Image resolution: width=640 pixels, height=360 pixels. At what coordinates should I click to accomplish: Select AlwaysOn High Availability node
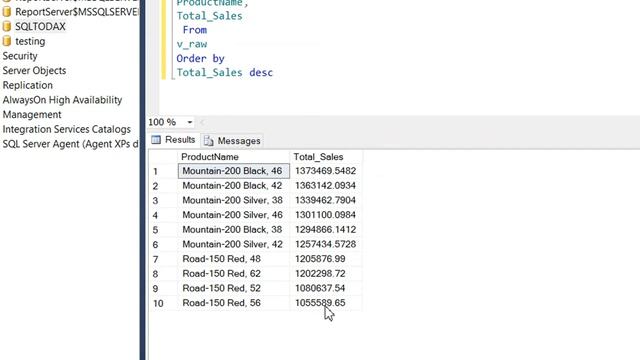click(62, 100)
